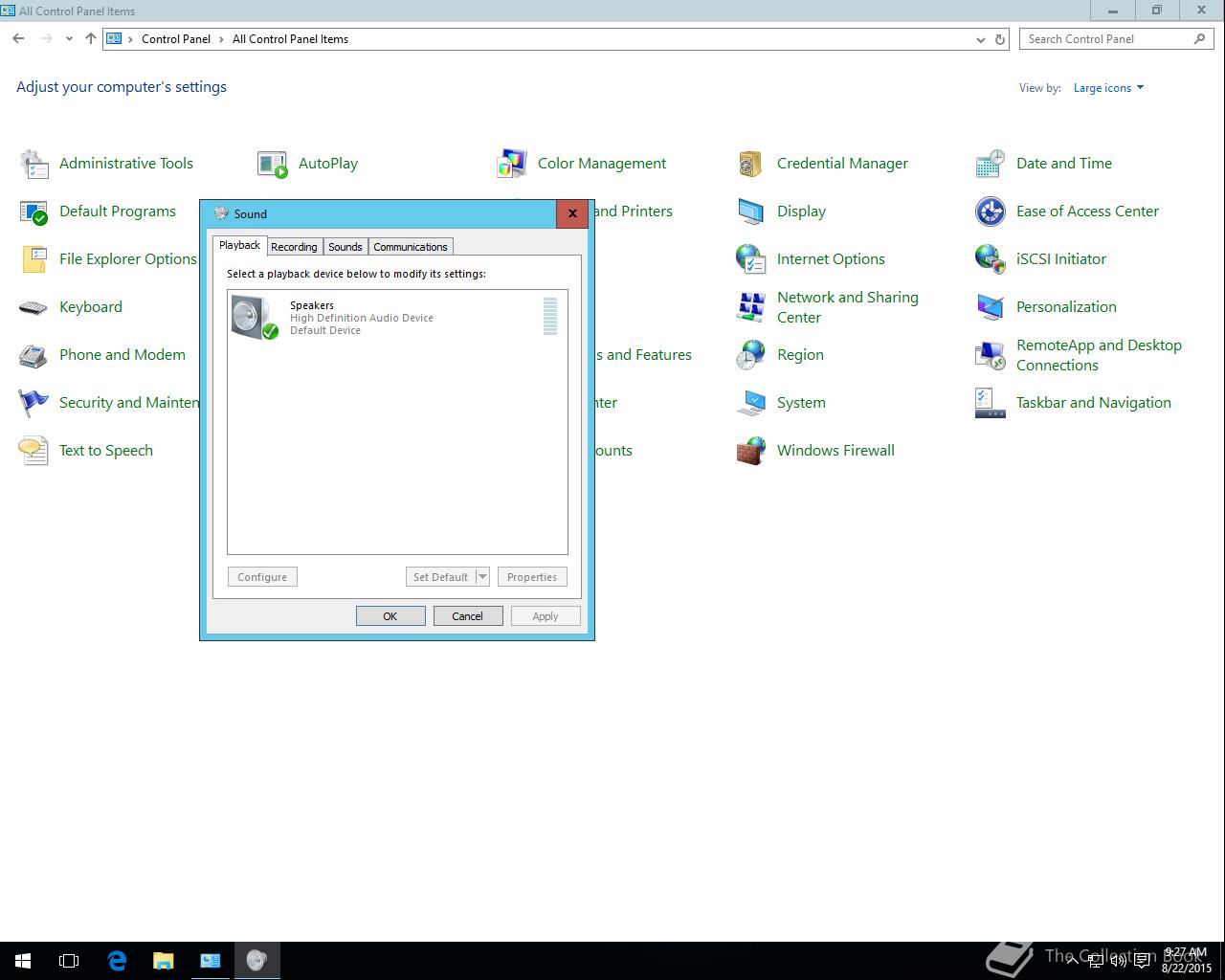Open the Taskbar and Navigation link text

click(x=1094, y=403)
